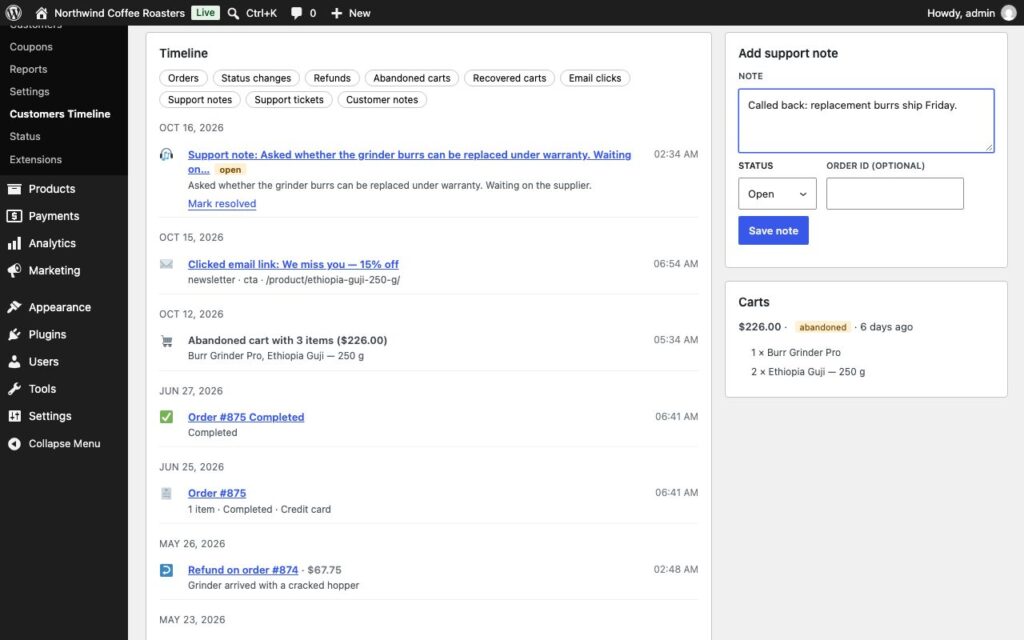This screenshot has width=1024, height=640.
Task: Open Coupons in the sidebar submenu
Action: (x=31, y=47)
